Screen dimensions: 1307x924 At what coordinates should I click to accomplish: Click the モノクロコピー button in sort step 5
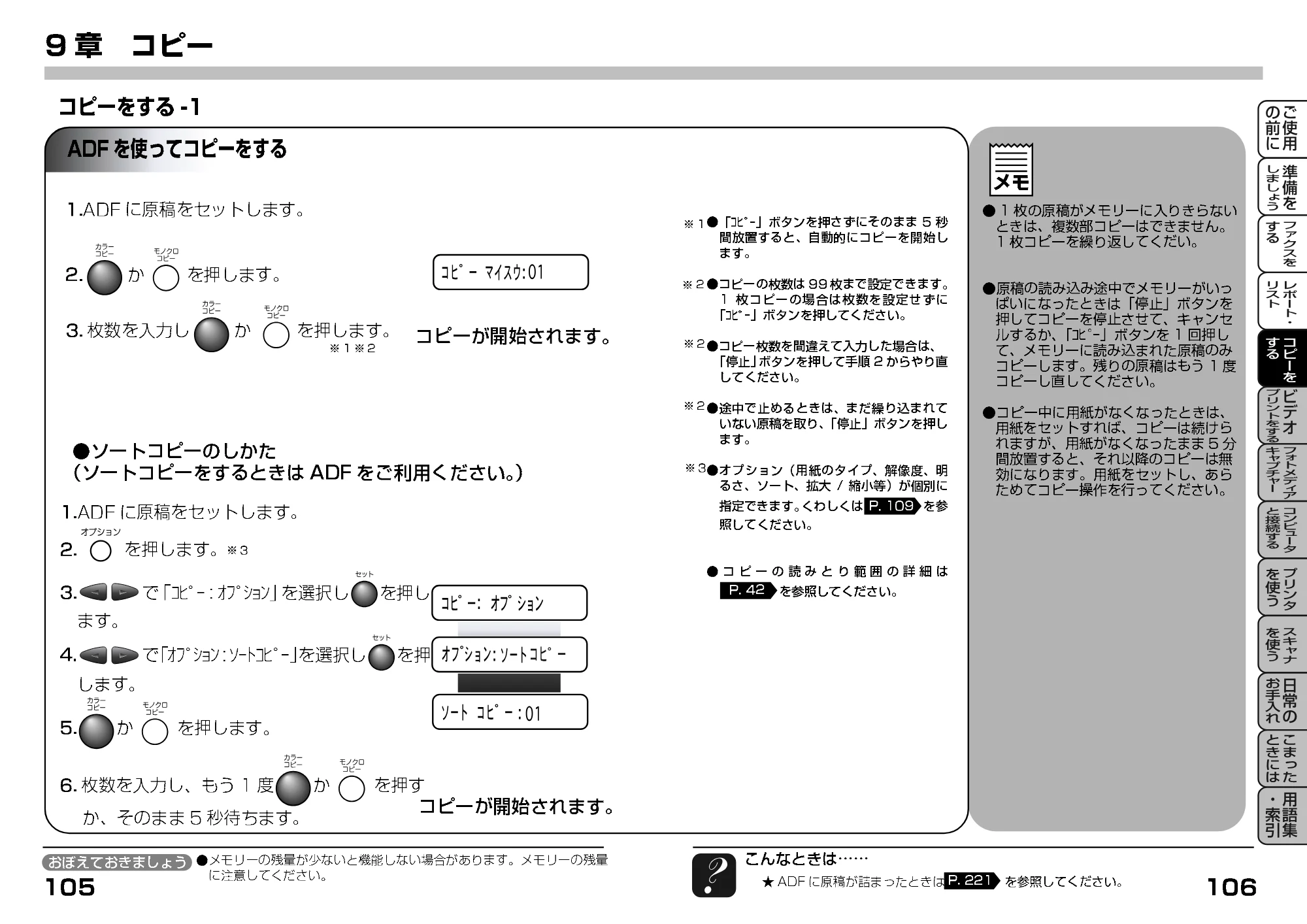click(x=155, y=732)
